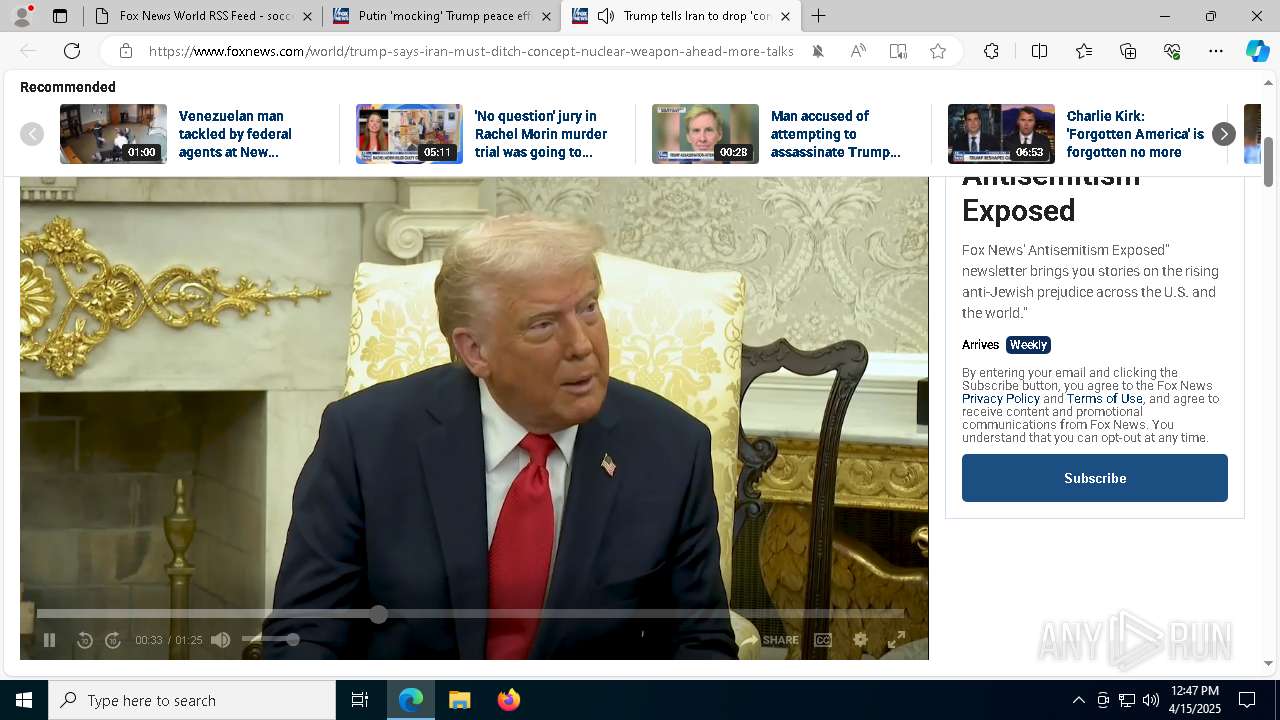1280x720 pixels.
Task: Close the Fox News RSS Feed tab
Action: point(308,16)
